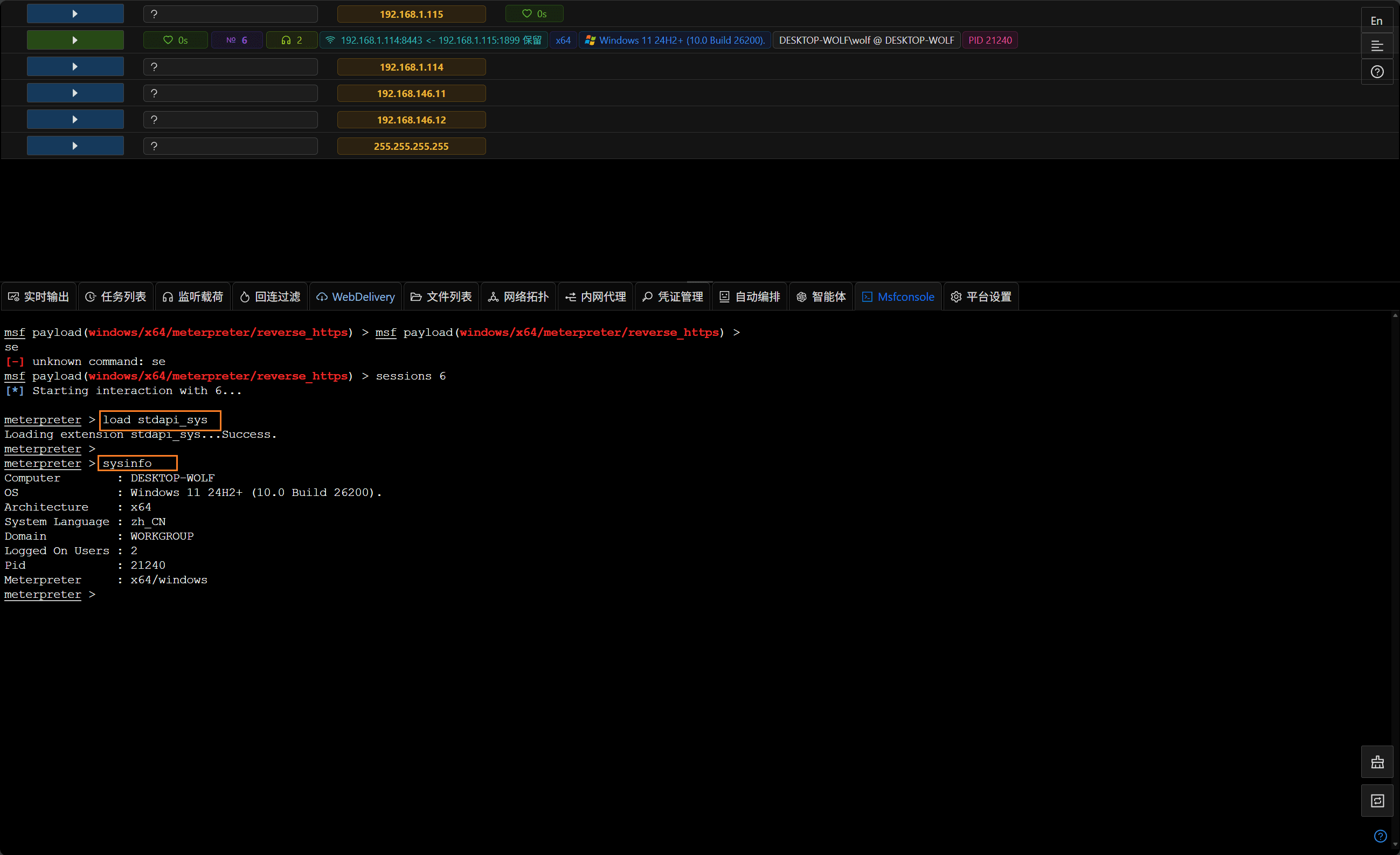
Task: Click the clear console broom icon
Action: coord(1377,762)
